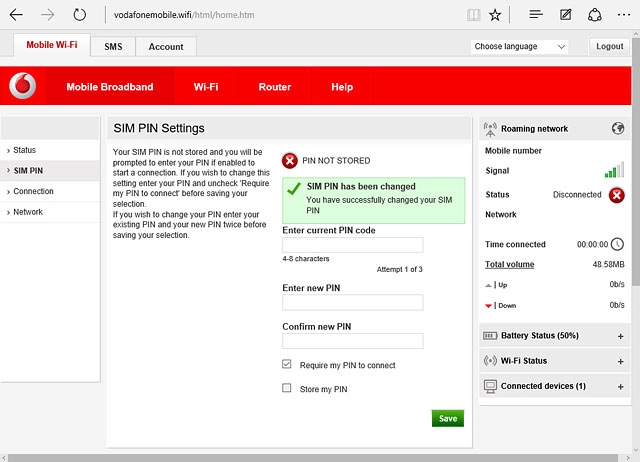Enable the Store my PIN checkbox
Image resolution: width=640 pixels, height=462 pixels.
287,388
